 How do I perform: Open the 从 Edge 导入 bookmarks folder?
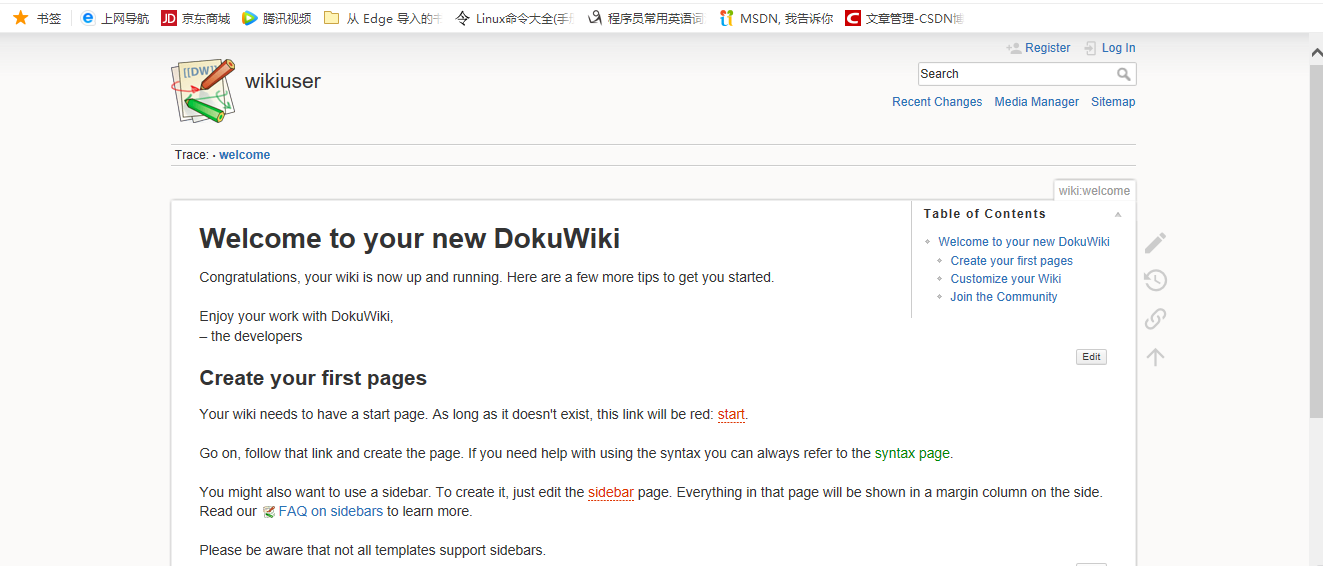tap(382, 18)
